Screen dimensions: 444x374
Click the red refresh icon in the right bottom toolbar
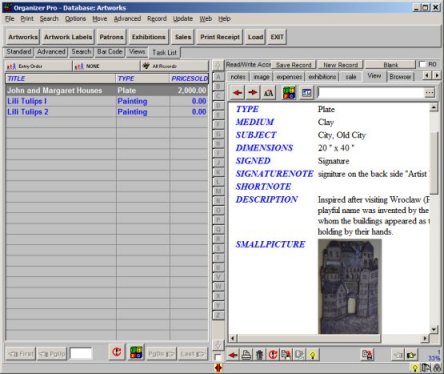[x=273, y=355]
